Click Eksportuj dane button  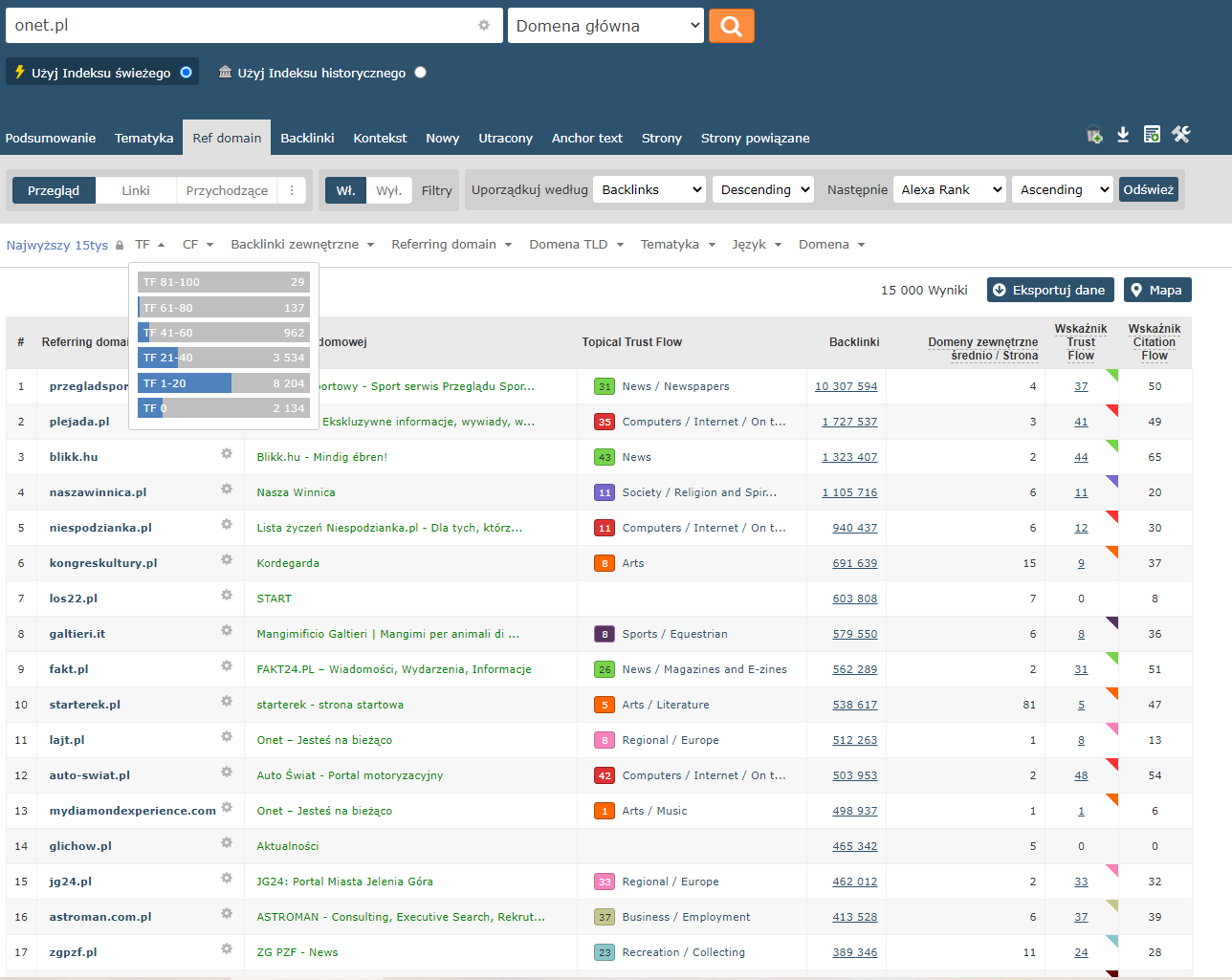tap(1050, 290)
